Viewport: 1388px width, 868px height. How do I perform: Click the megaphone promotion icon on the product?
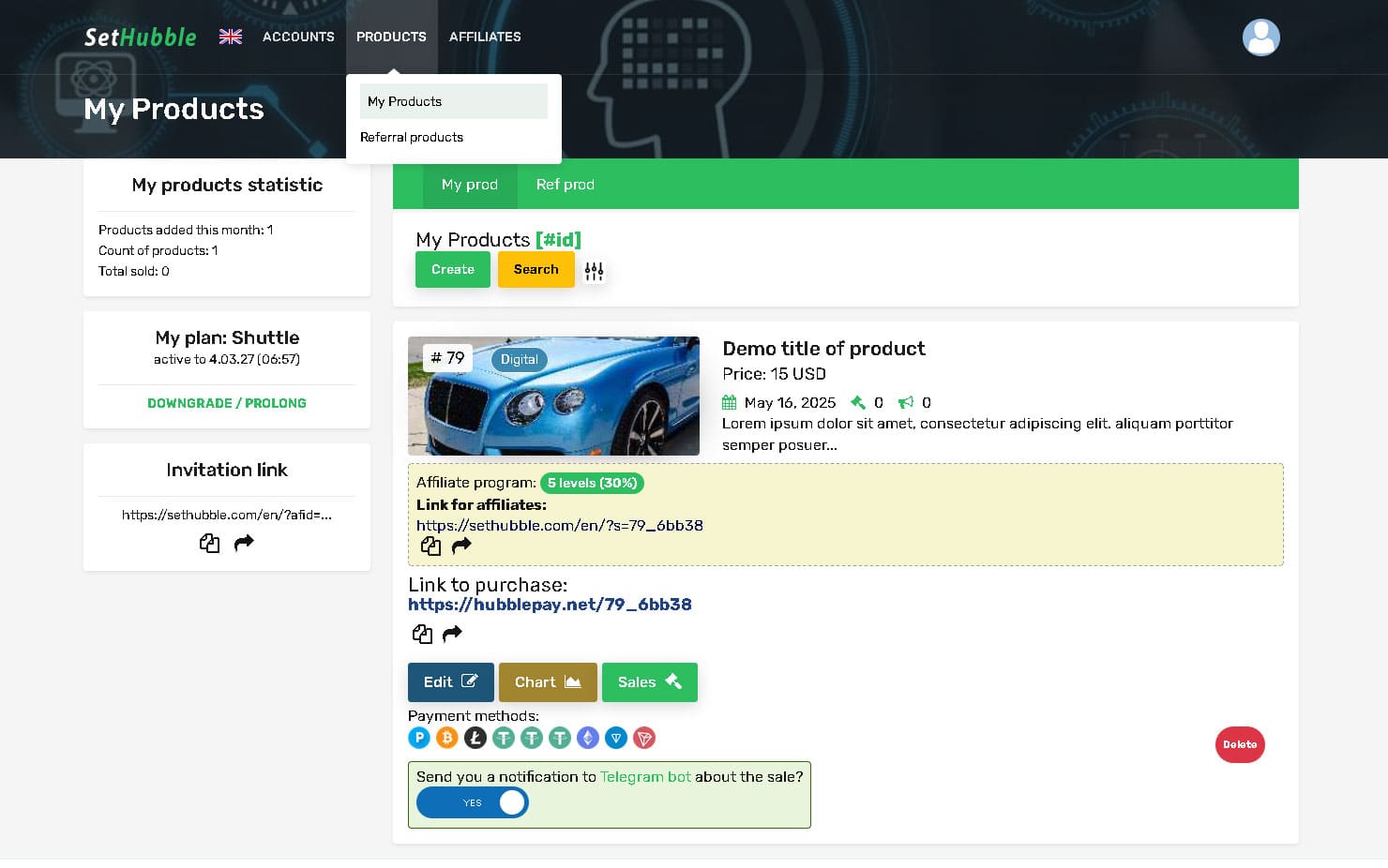pyautogui.click(x=905, y=402)
